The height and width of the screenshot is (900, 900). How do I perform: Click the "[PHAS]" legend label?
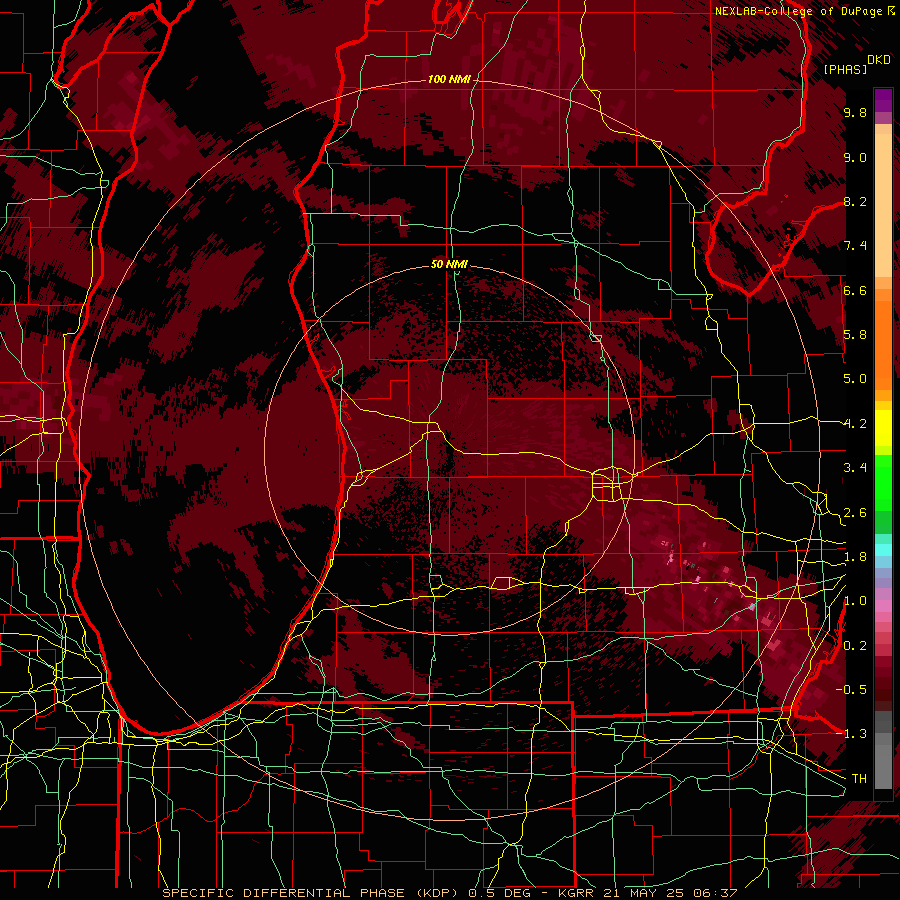pyautogui.click(x=845, y=69)
